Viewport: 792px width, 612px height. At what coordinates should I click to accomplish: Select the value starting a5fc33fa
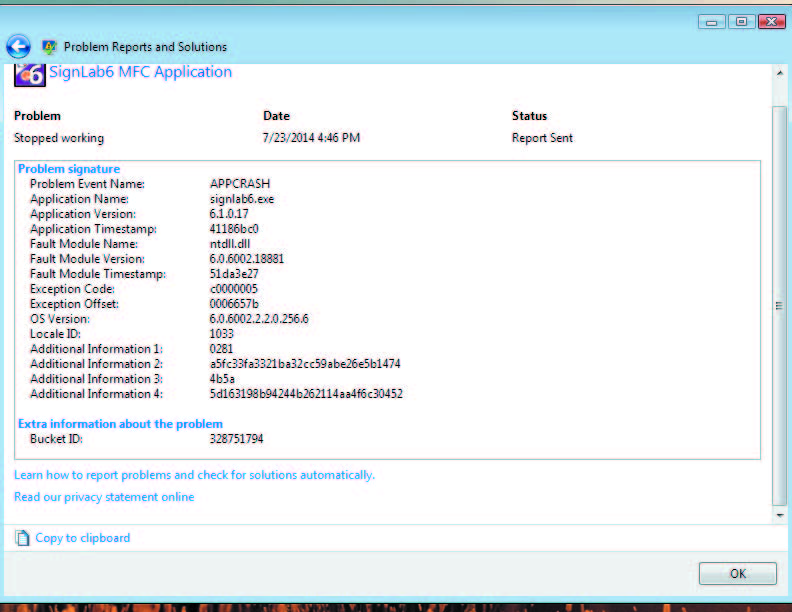pos(305,364)
